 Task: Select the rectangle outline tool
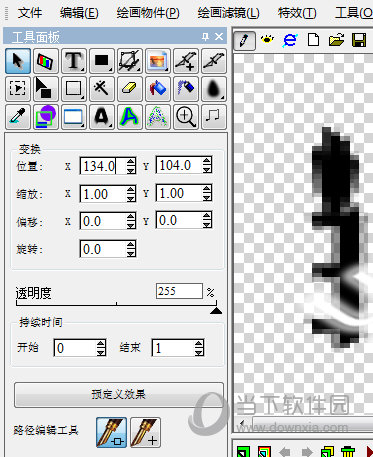pyautogui.click(x=74, y=89)
